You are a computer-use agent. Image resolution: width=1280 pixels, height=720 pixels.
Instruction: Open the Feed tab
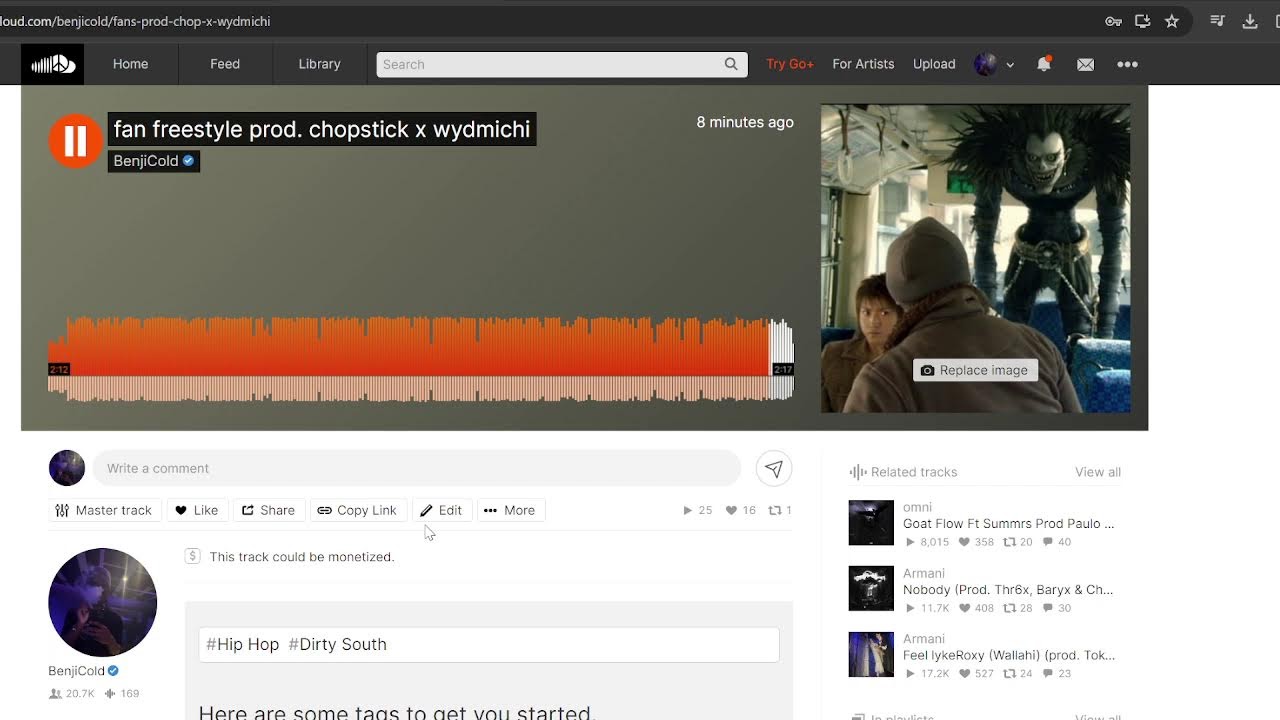pos(225,64)
